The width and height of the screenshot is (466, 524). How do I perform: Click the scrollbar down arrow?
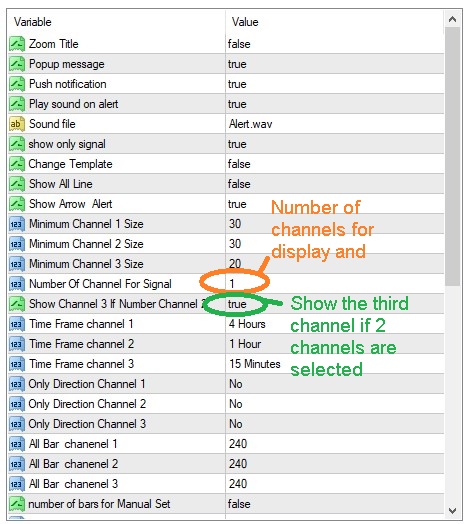pyautogui.click(x=453, y=511)
